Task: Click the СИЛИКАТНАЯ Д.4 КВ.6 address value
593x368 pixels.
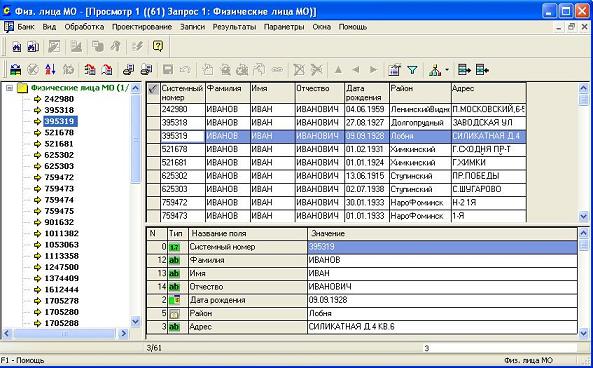Action: (442, 327)
